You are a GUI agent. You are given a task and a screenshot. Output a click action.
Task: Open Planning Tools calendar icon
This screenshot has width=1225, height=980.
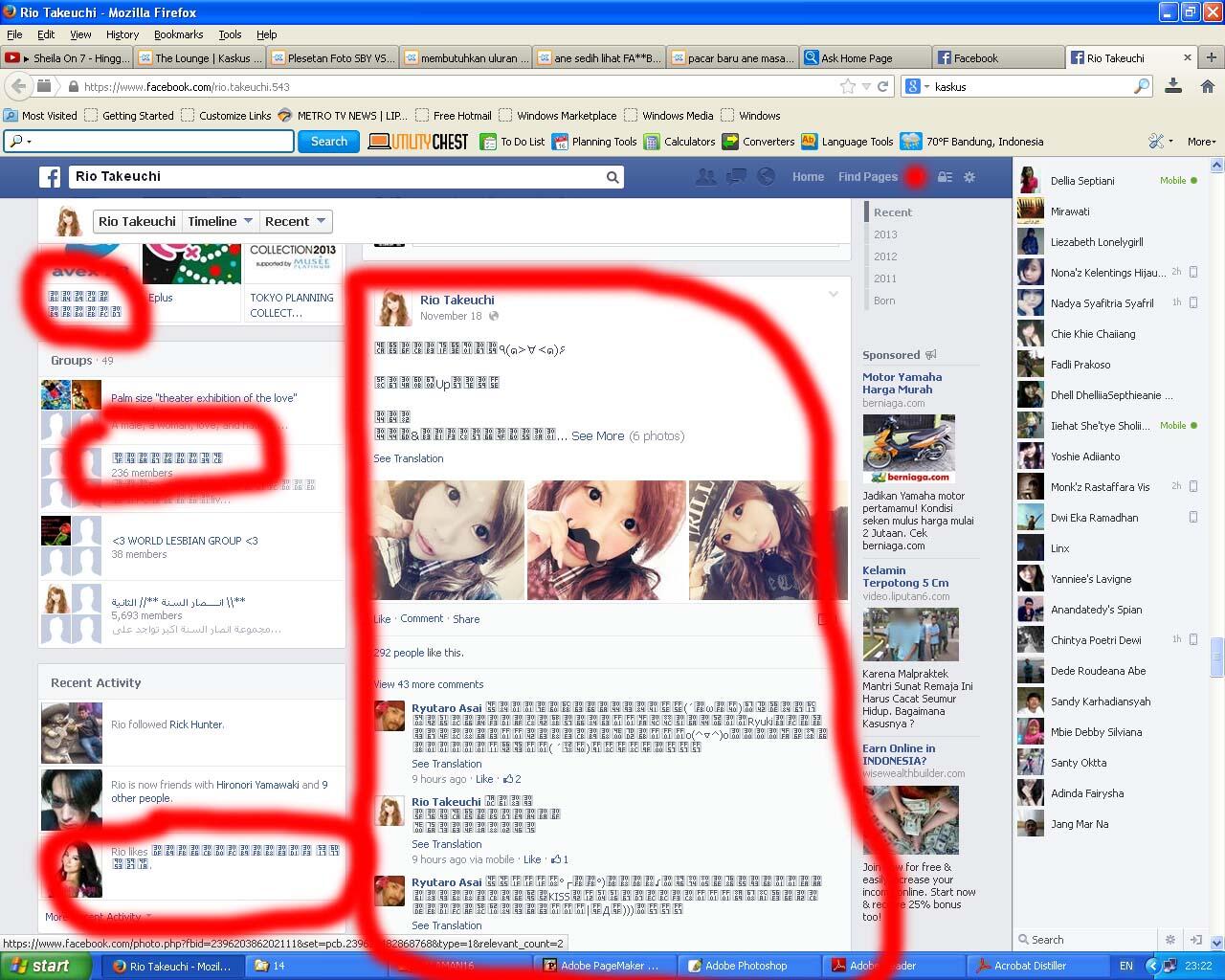tap(560, 142)
